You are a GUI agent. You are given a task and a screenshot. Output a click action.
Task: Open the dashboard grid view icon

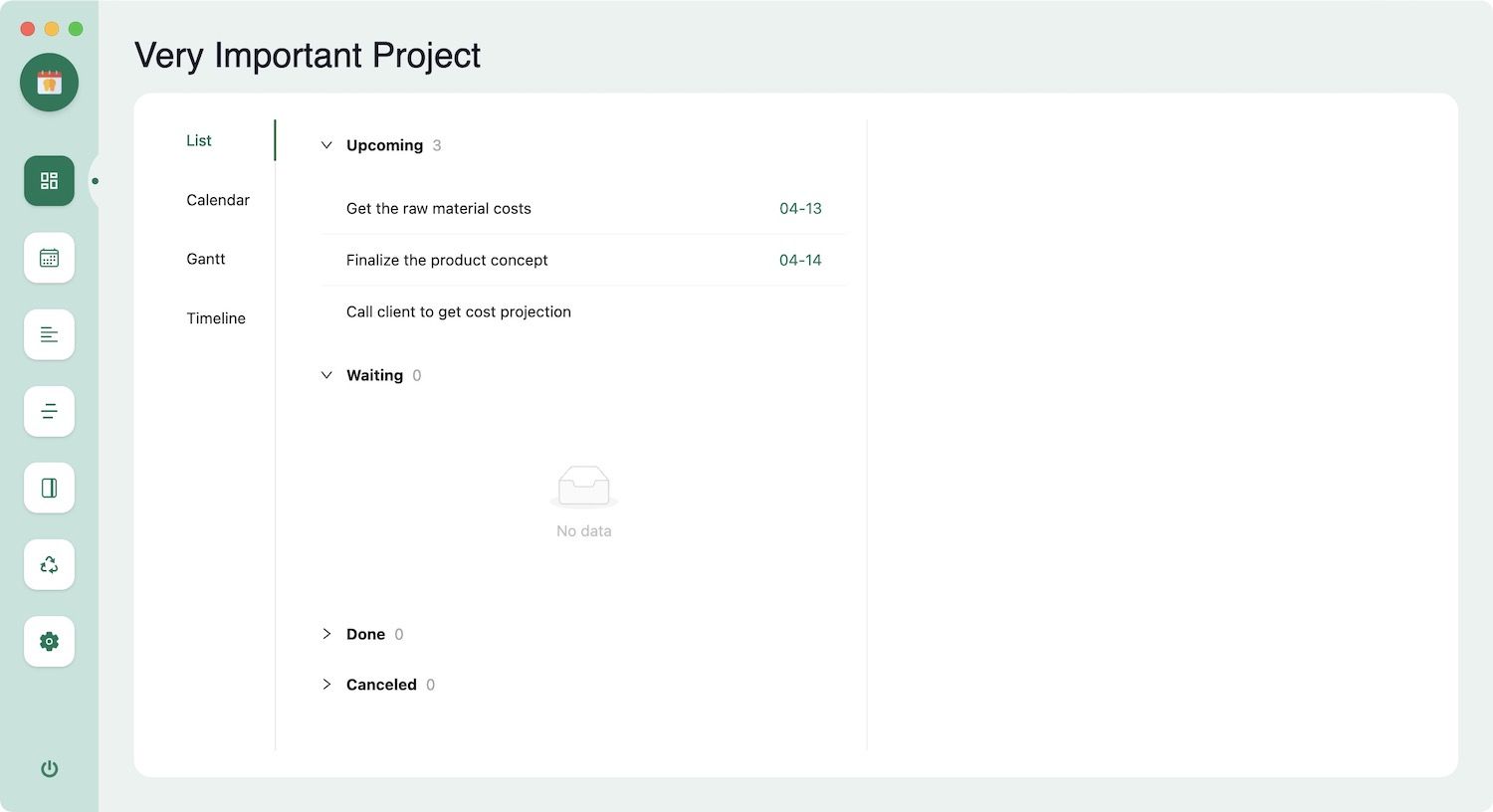(49, 181)
